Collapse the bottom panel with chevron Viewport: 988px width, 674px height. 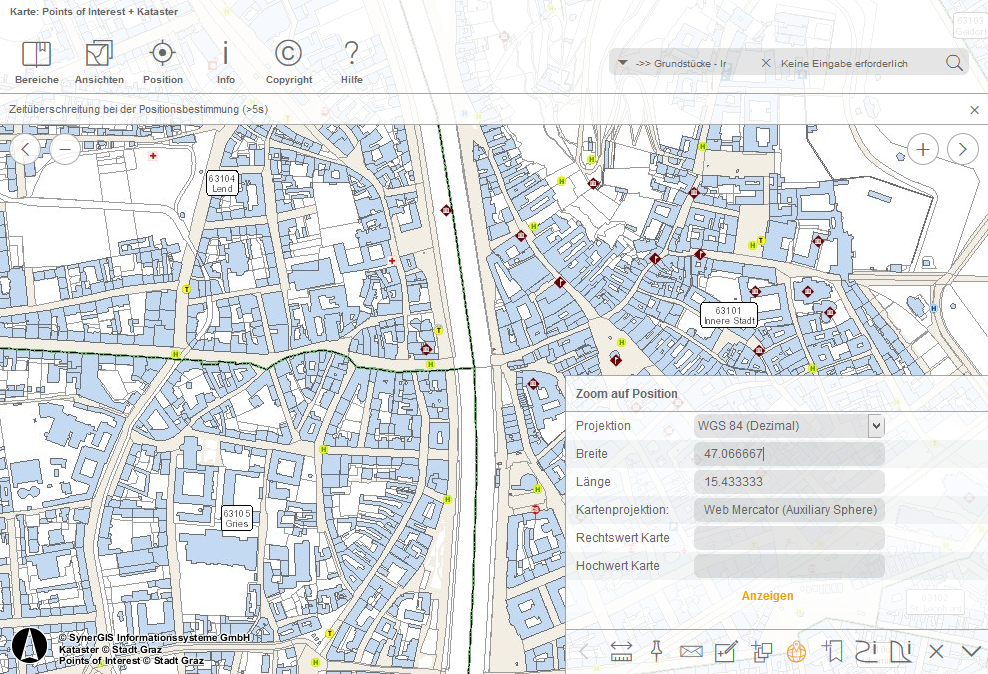[969, 651]
